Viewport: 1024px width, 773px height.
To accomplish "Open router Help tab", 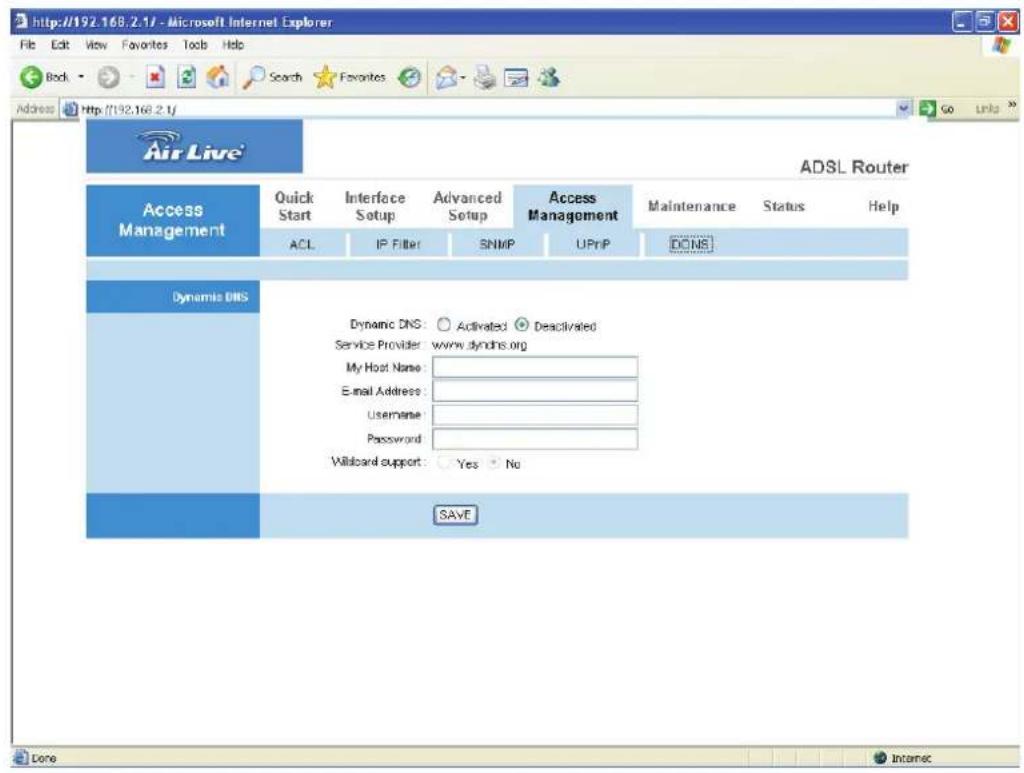I will point(883,206).
